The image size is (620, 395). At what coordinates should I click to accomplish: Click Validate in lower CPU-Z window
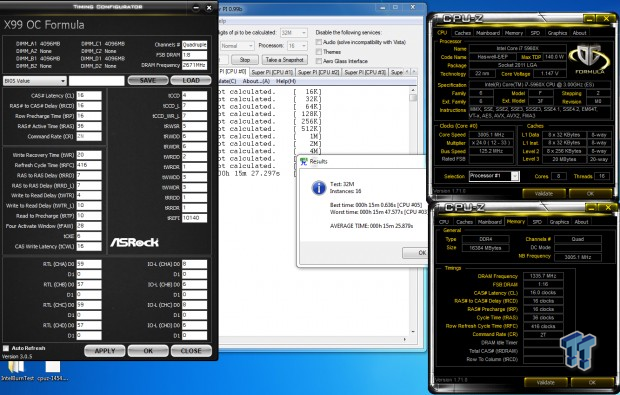(546, 382)
